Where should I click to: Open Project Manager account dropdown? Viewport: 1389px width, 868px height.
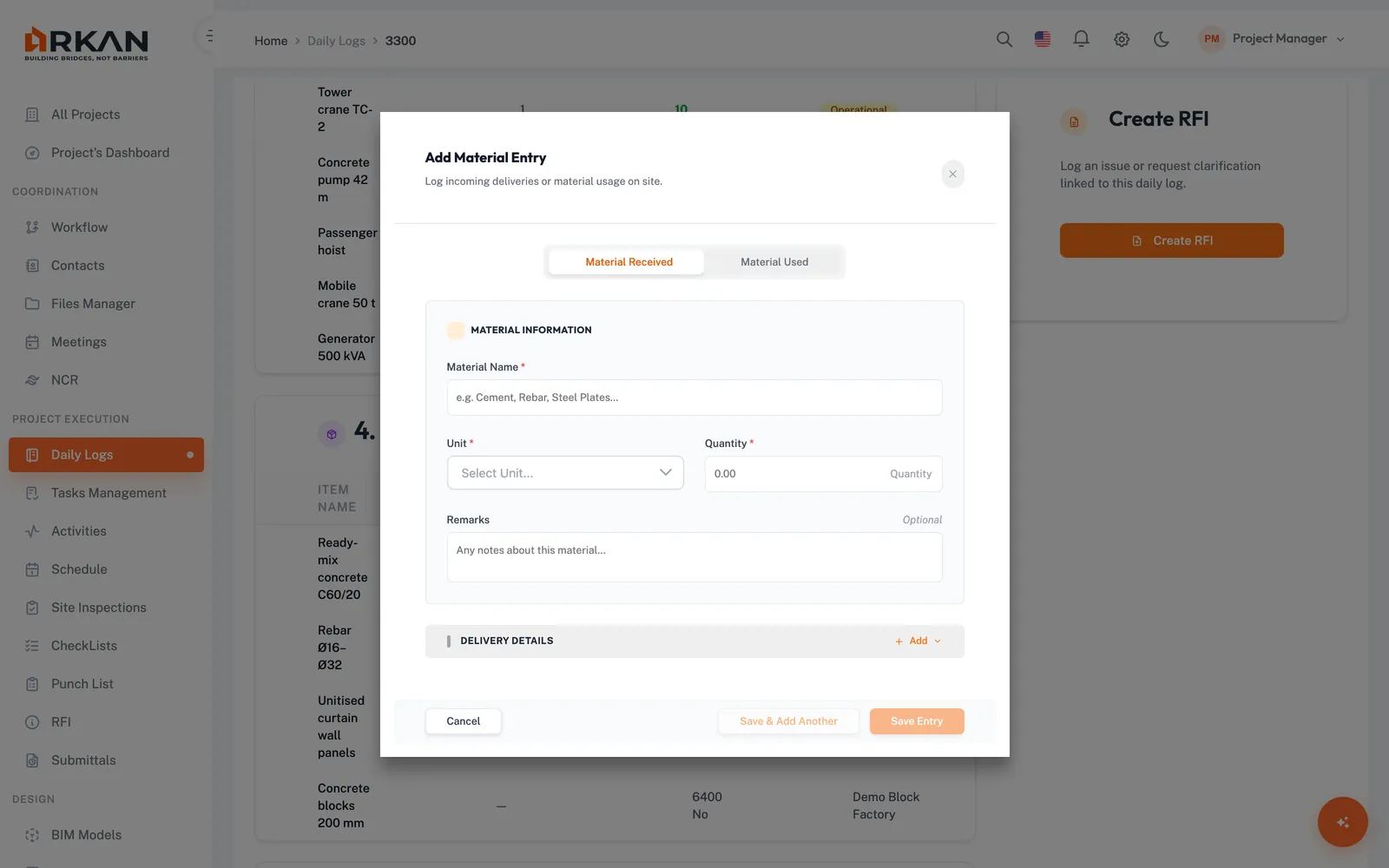click(x=1272, y=39)
